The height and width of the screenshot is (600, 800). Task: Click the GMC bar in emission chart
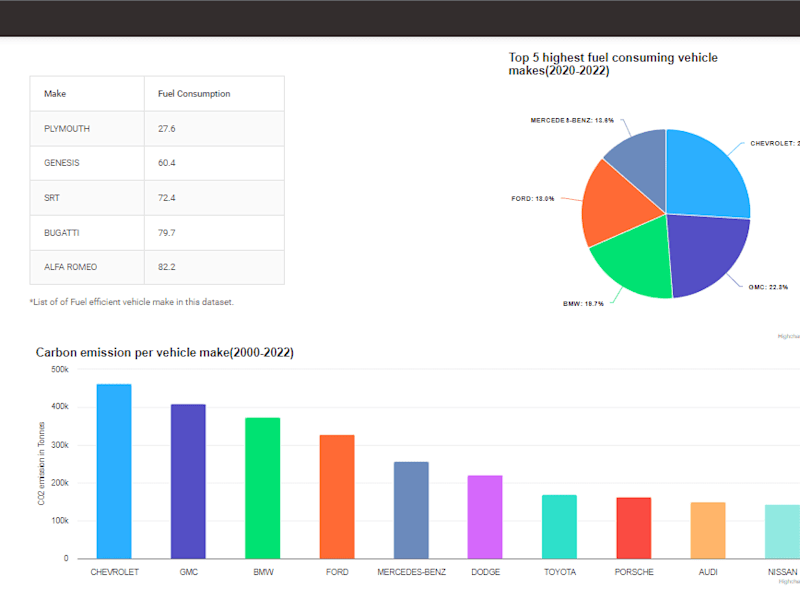pyautogui.click(x=188, y=482)
